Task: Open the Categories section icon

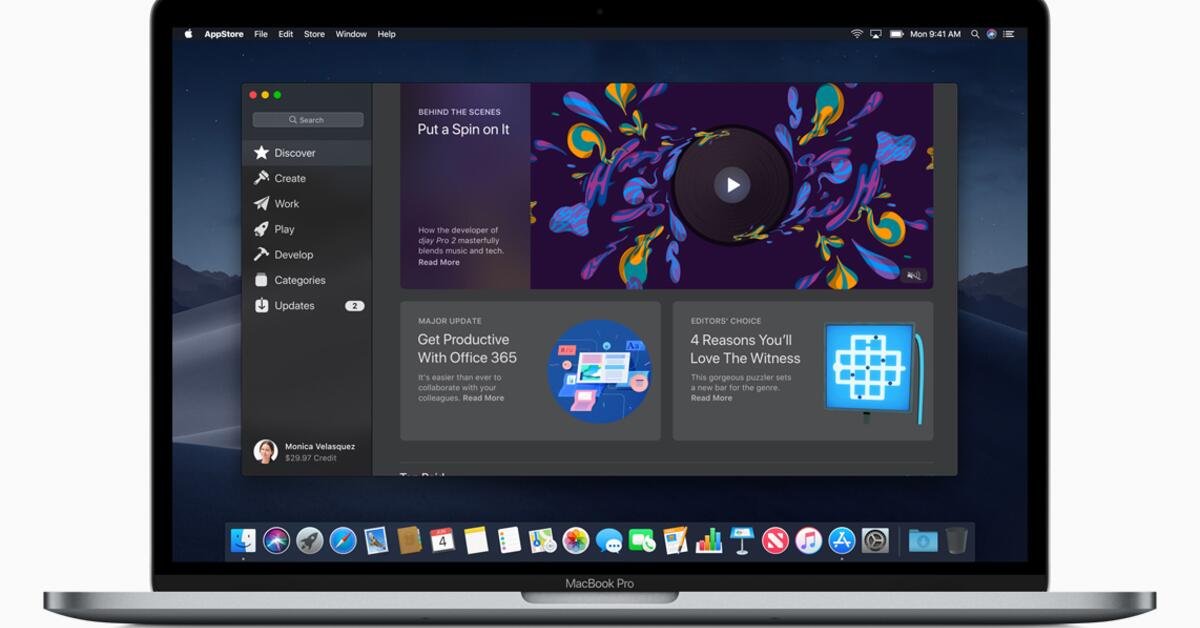Action: click(x=262, y=280)
